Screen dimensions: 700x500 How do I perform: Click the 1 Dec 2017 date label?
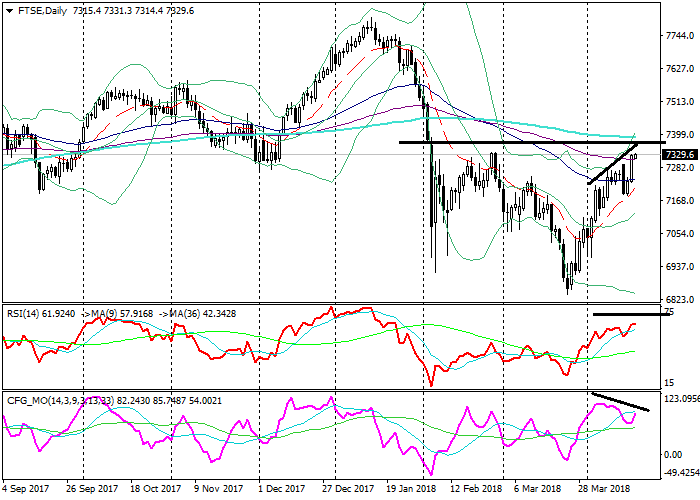coord(283,489)
